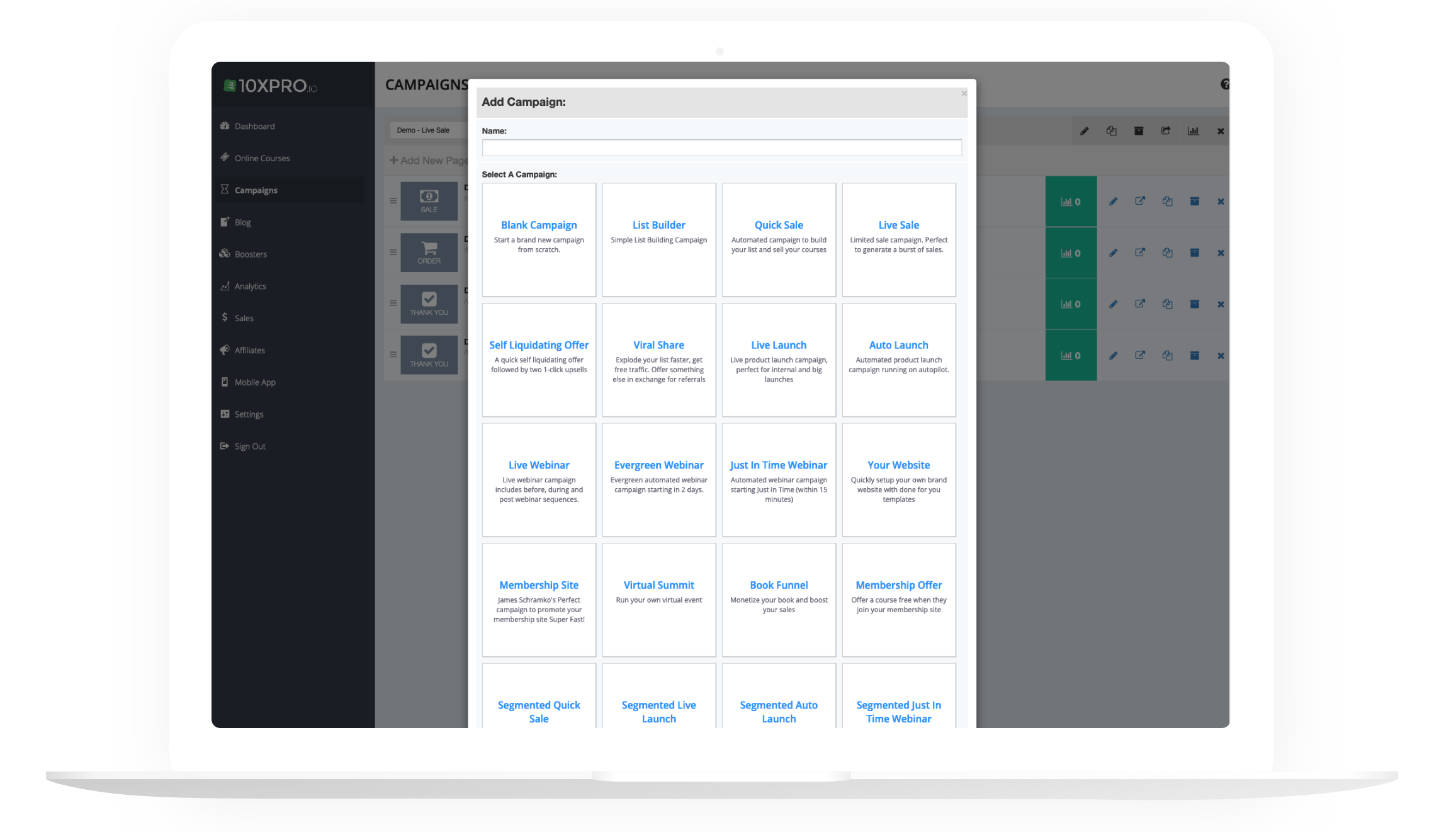Image resolution: width=1456 pixels, height=832 pixels.
Task: Click the help question mark icon
Action: (1224, 84)
